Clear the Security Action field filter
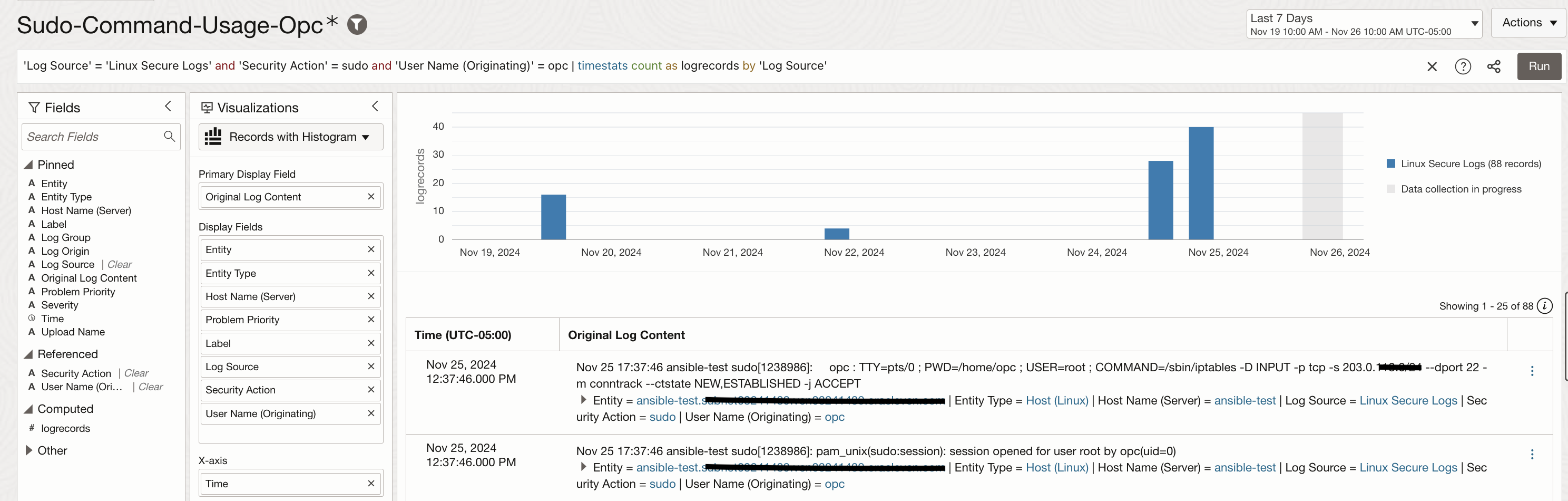 tap(136, 373)
